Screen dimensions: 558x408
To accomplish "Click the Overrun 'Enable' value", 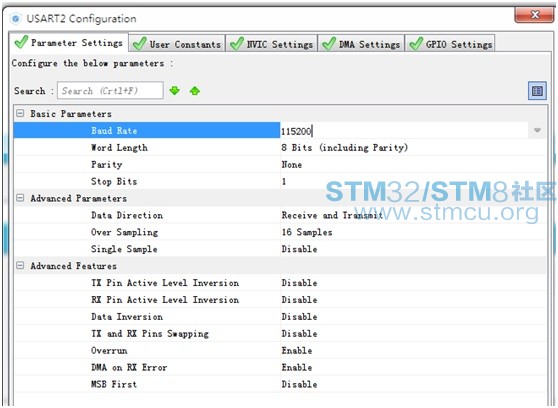I will 297,350.
